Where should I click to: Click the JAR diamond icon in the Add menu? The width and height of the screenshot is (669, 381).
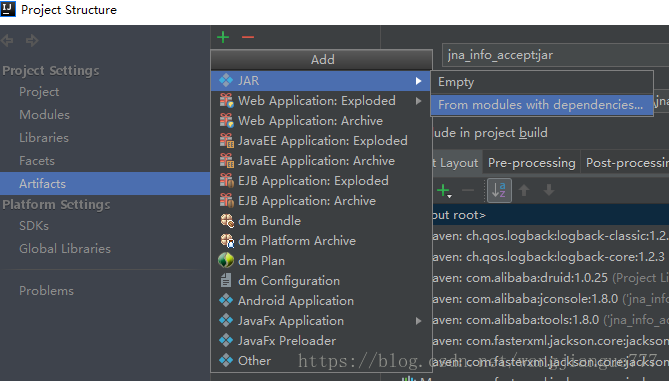[x=226, y=80]
